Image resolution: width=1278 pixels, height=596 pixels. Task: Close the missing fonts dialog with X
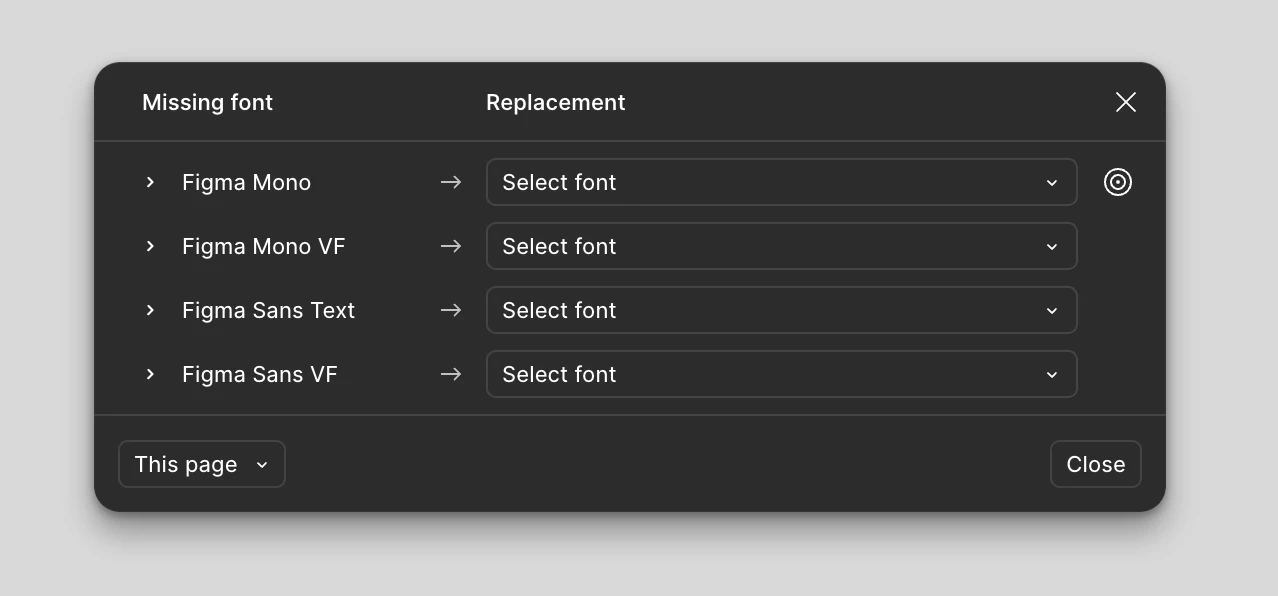click(x=1125, y=102)
